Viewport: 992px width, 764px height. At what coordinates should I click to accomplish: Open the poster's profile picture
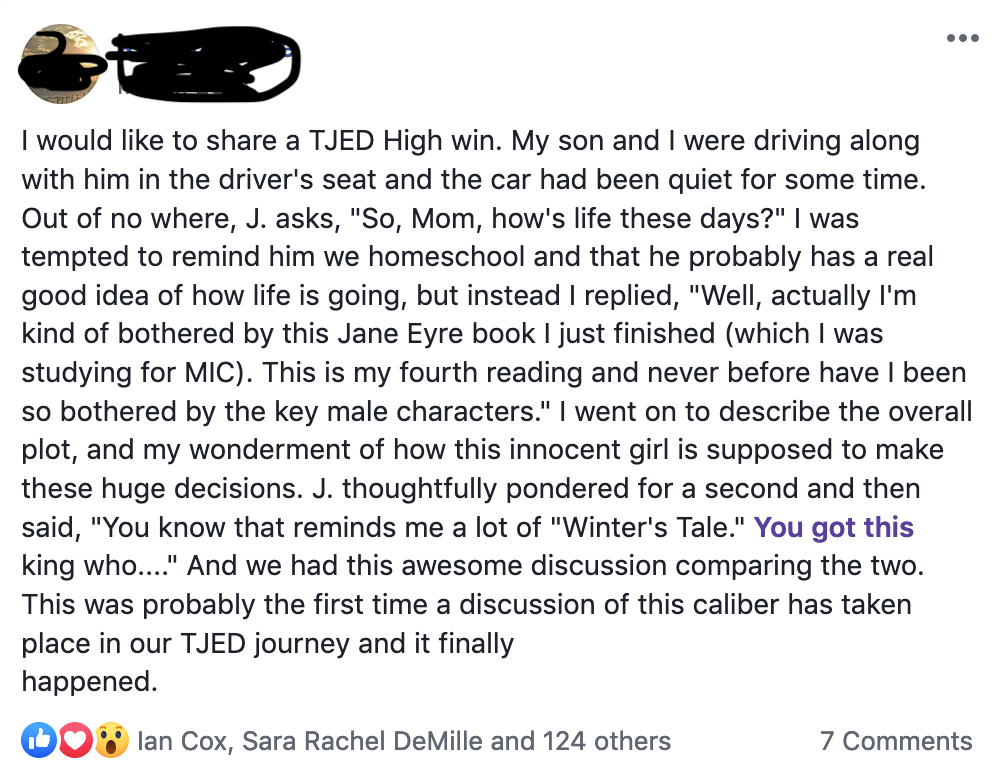(x=60, y=63)
